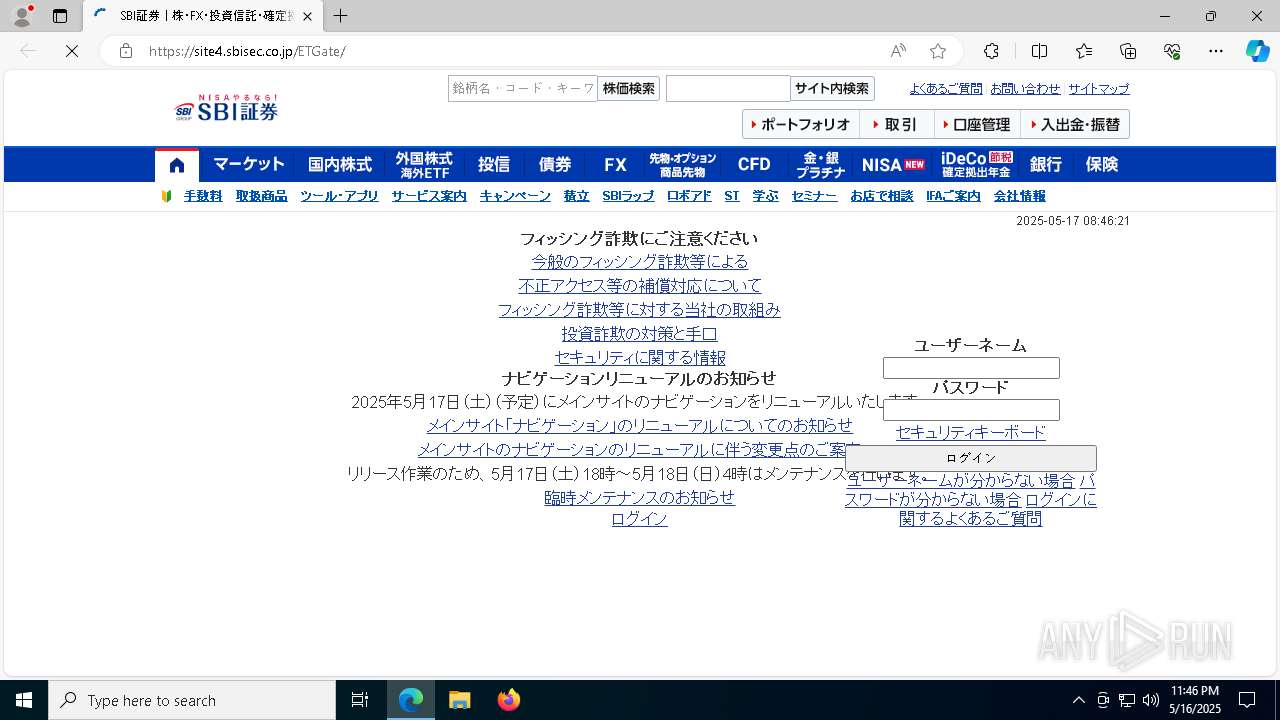The width and height of the screenshot is (1280, 720).
Task: Click the address bar URL
Action: coord(247,51)
